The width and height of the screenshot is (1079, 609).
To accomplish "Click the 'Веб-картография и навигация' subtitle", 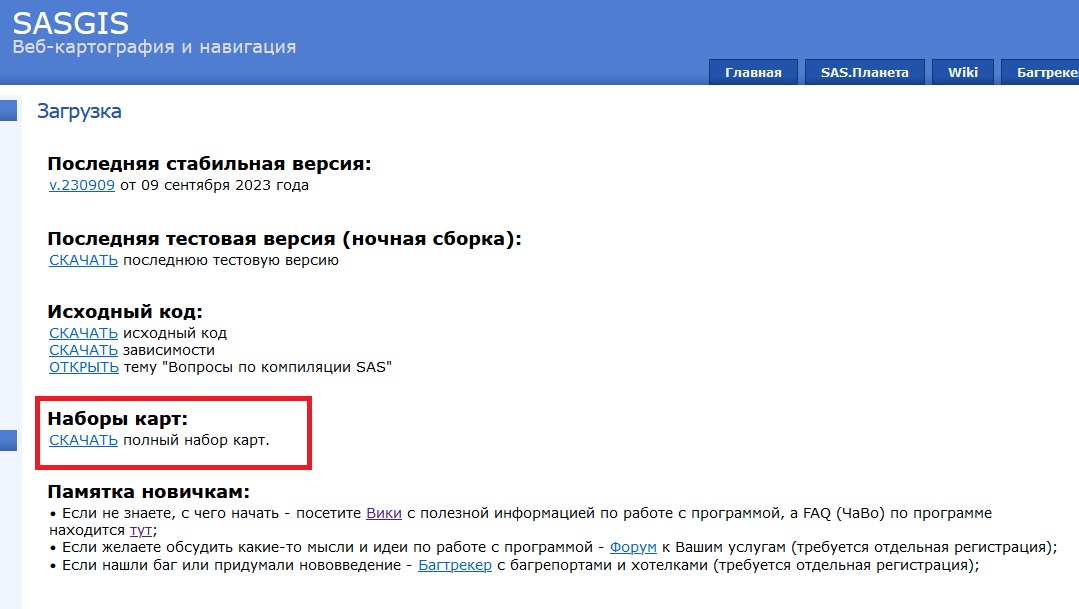I will click(x=154, y=47).
